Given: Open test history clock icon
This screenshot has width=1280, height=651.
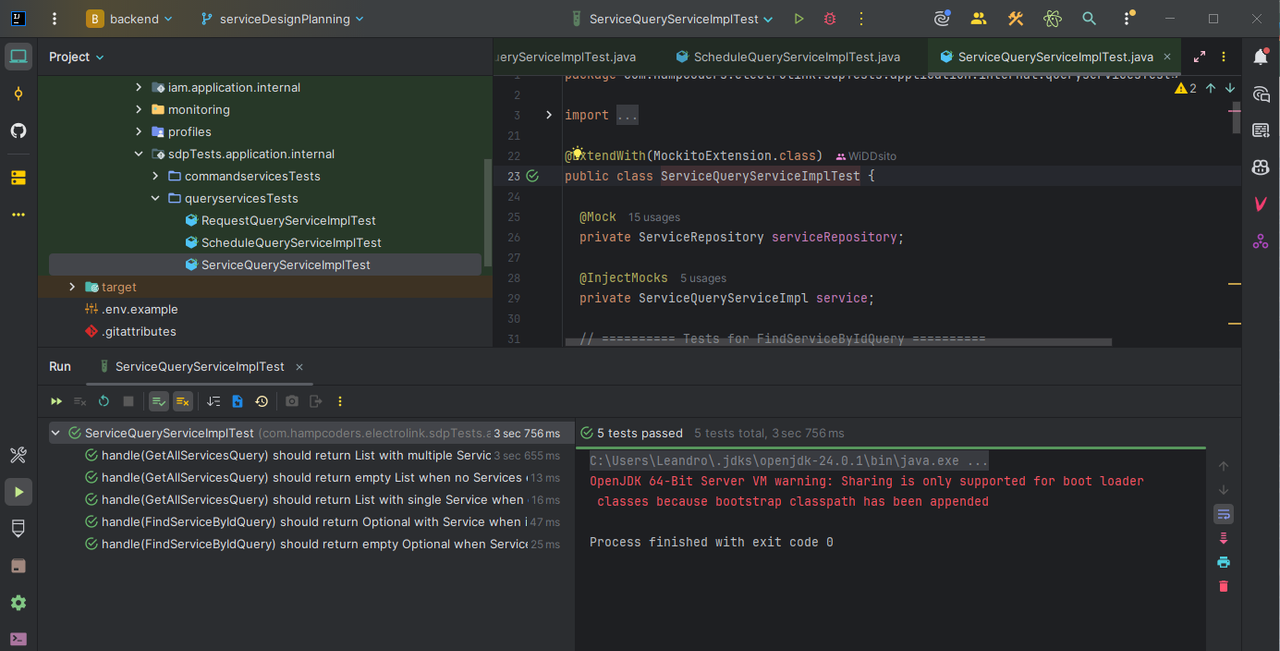Looking at the screenshot, I should [x=262, y=401].
